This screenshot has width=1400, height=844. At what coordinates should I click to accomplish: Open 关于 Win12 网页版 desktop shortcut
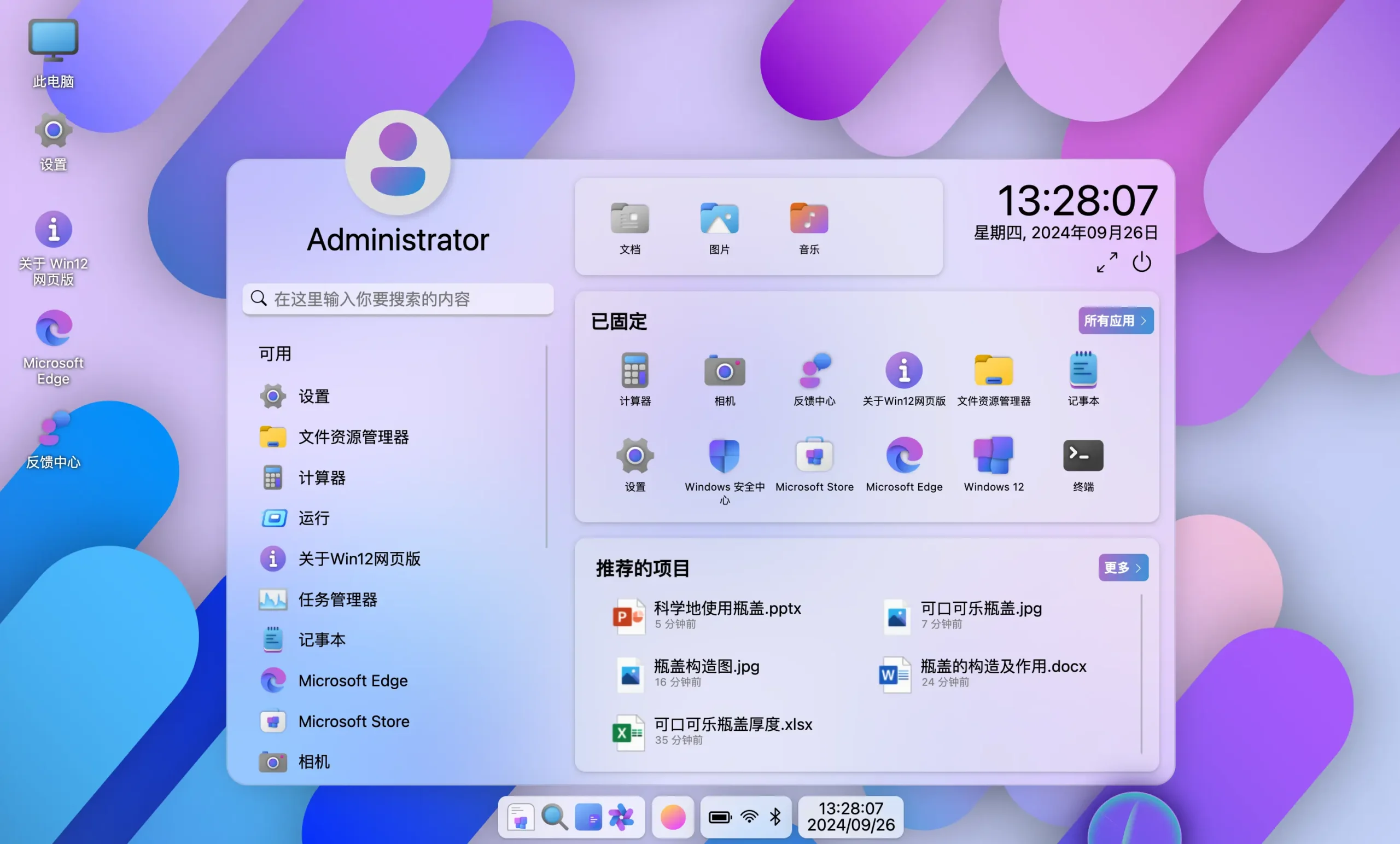point(54,248)
